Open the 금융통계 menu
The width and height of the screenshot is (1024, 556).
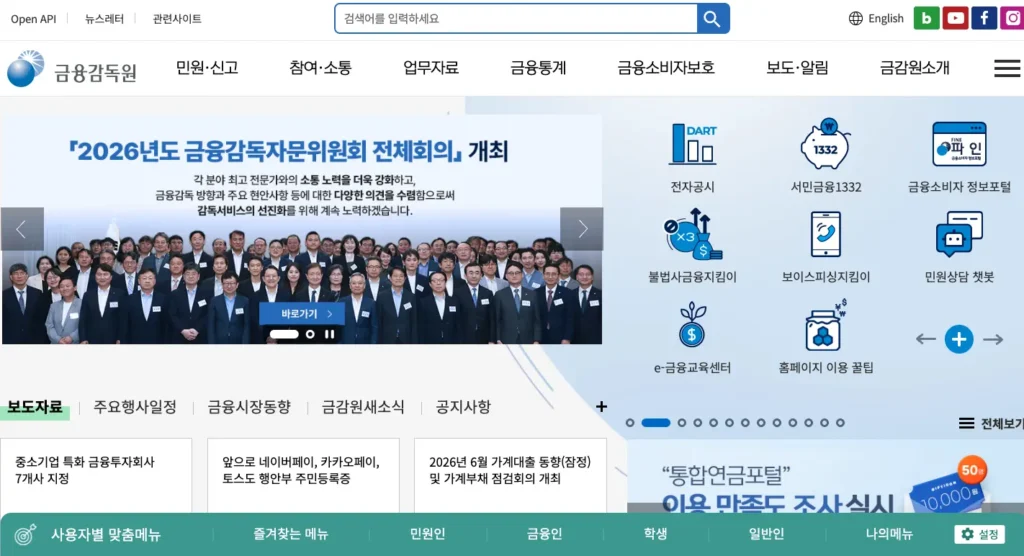tap(538, 67)
